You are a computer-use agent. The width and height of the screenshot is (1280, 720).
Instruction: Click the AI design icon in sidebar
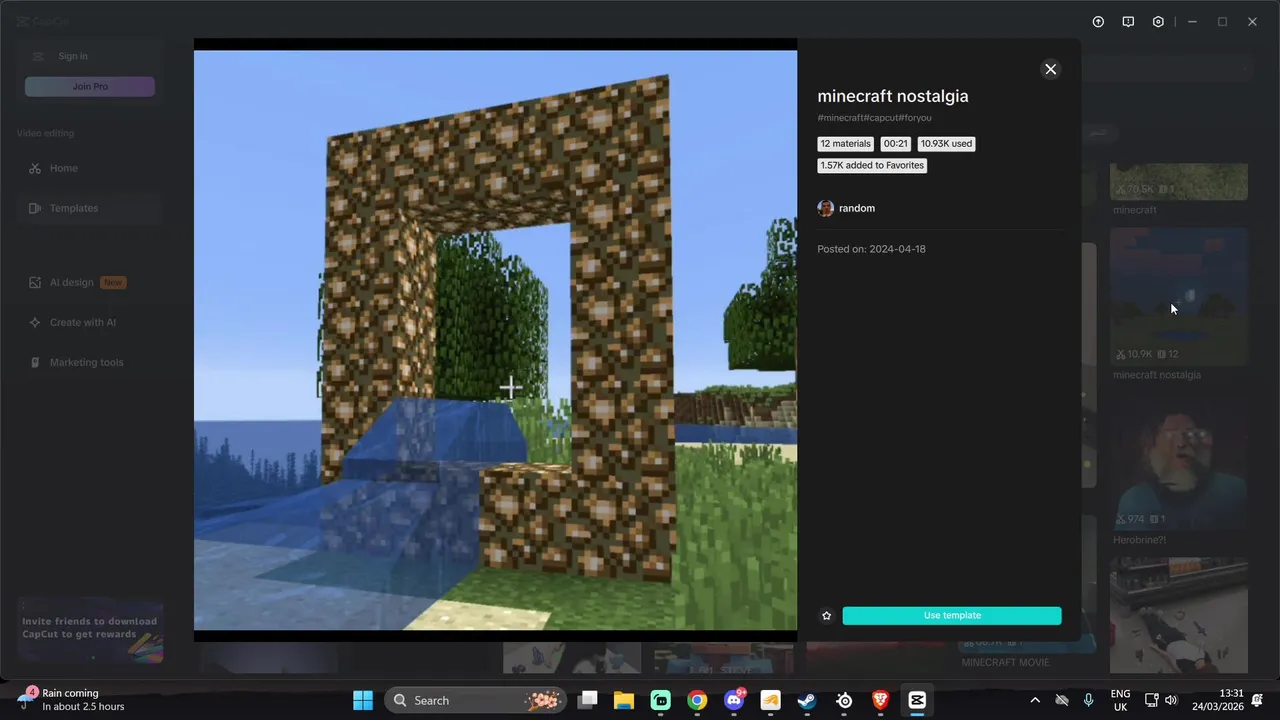[35, 282]
